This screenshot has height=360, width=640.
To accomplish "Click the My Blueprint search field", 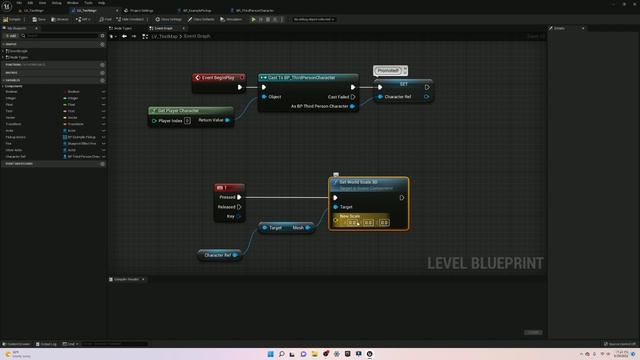I will (x=60, y=36).
